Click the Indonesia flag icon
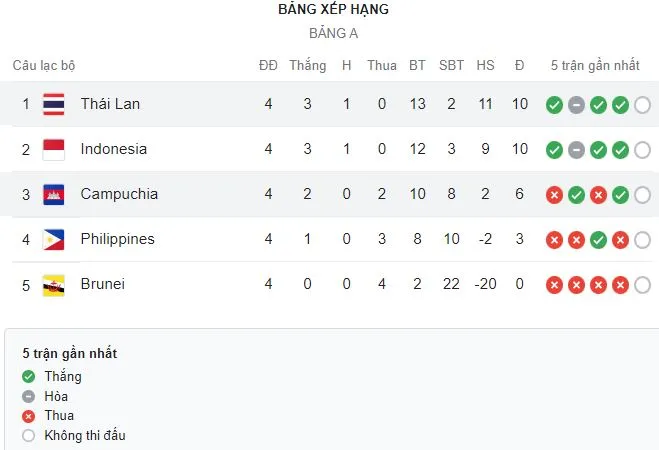The width and height of the screenshot is (659, 450). click(x=54, y=149)
